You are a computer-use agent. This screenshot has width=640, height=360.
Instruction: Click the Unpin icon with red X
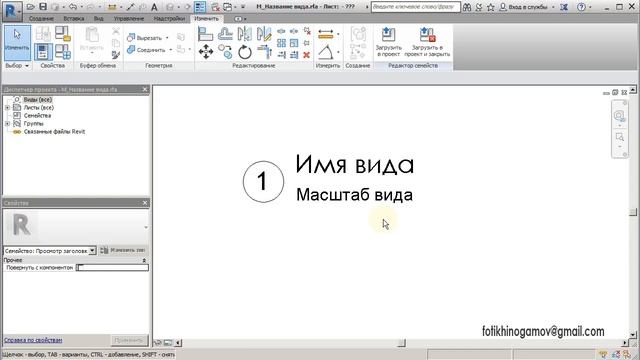pos(307,31)
